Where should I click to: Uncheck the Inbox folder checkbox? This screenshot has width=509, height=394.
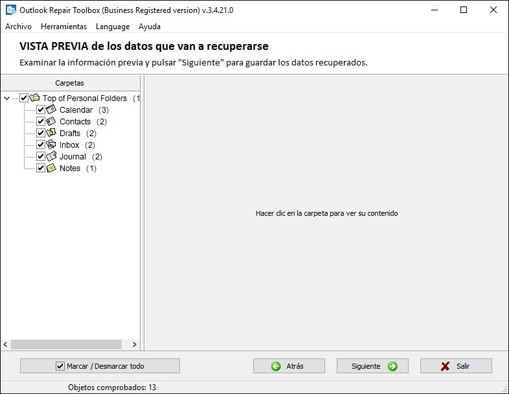pos(41,145)
